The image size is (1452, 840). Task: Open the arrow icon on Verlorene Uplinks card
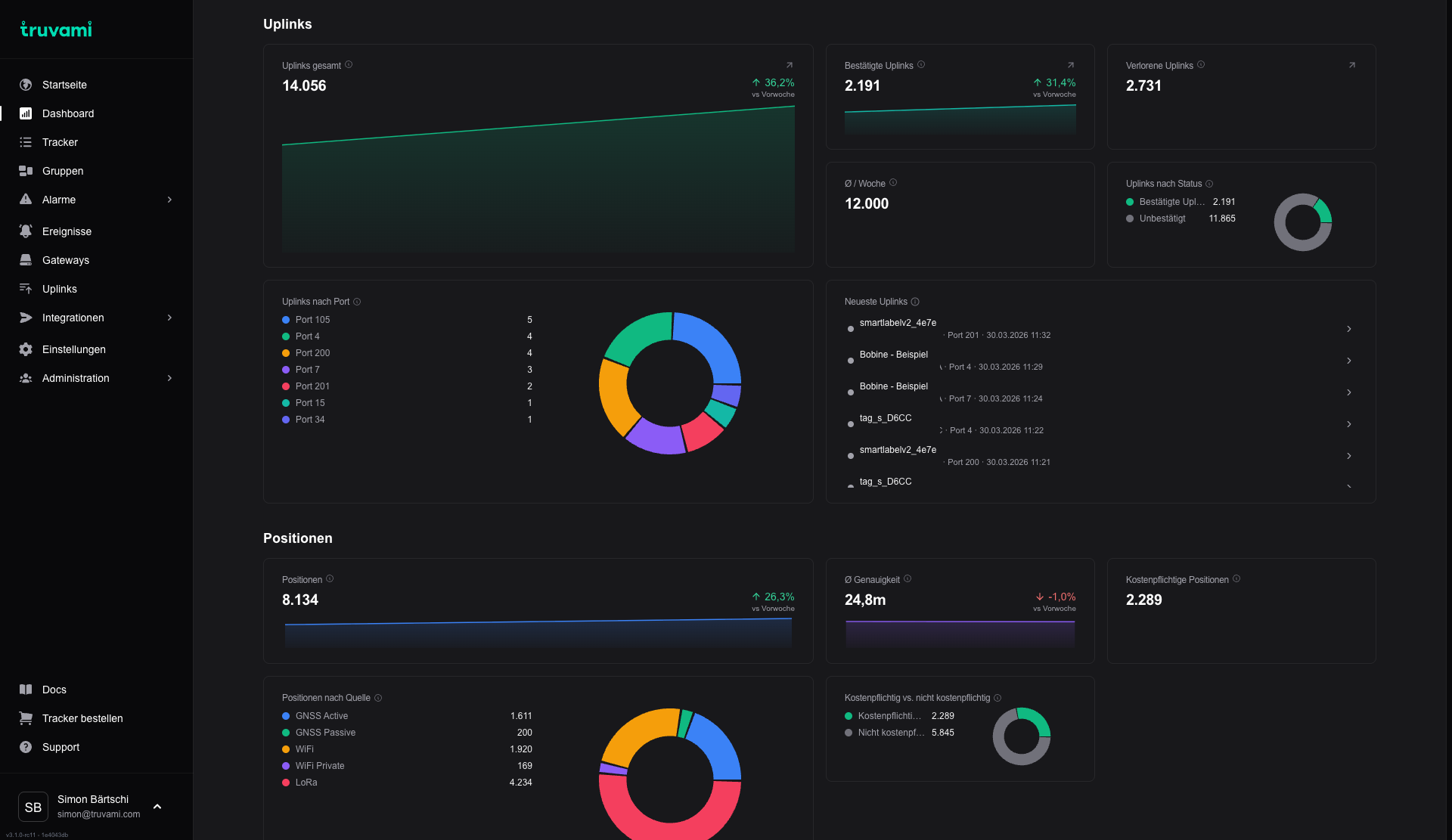1351,65
